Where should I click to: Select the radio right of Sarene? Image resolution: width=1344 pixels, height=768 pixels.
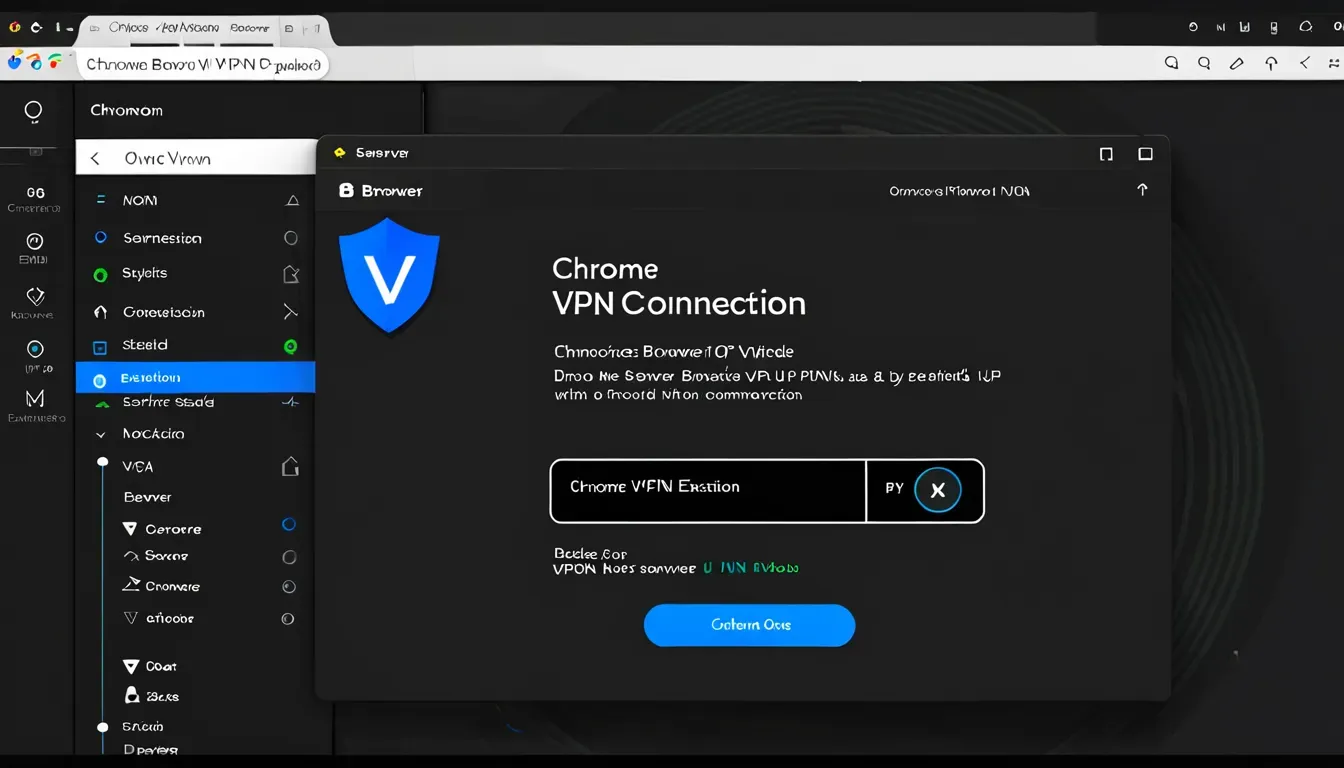[289, 556]
